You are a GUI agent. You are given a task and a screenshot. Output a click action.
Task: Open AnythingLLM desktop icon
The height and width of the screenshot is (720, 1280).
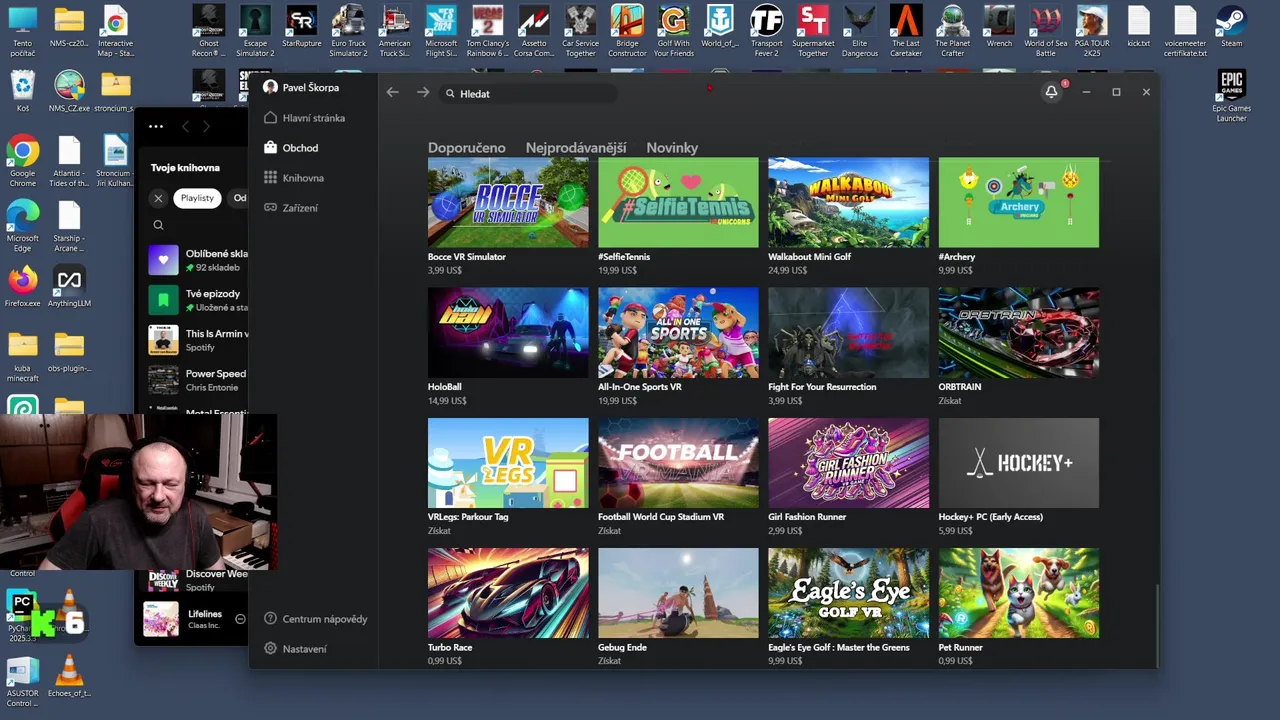tap(69, 287)
